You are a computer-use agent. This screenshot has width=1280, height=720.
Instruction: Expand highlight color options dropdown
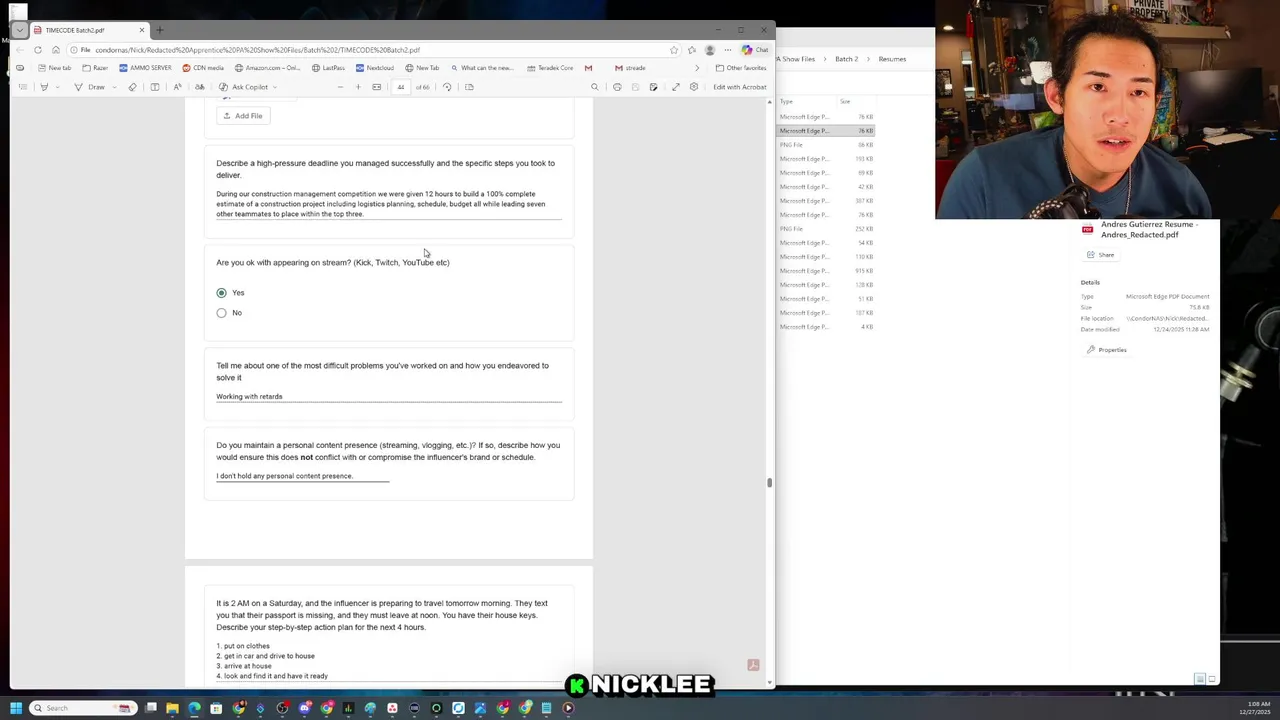click(x=57, y=87)
